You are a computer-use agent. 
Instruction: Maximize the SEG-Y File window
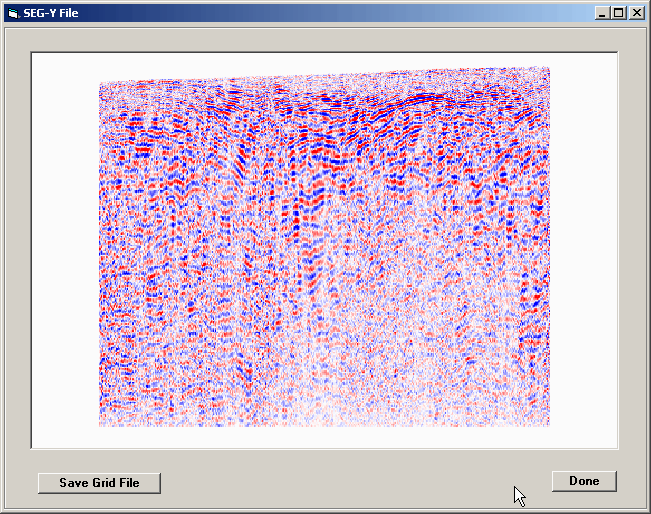coord(618,13)
